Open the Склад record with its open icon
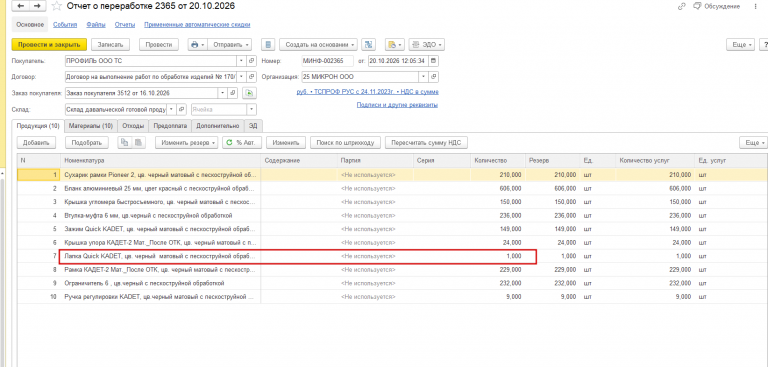This screenshot has width=768, height=367. pos(182,109)
